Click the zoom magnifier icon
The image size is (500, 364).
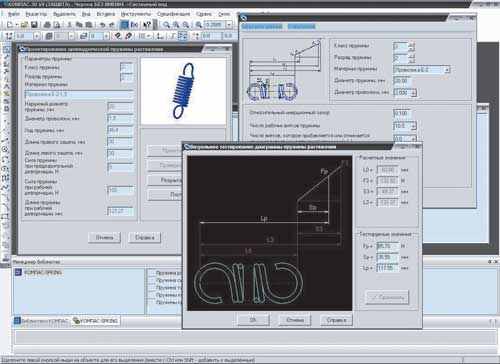tap(166, 25)
